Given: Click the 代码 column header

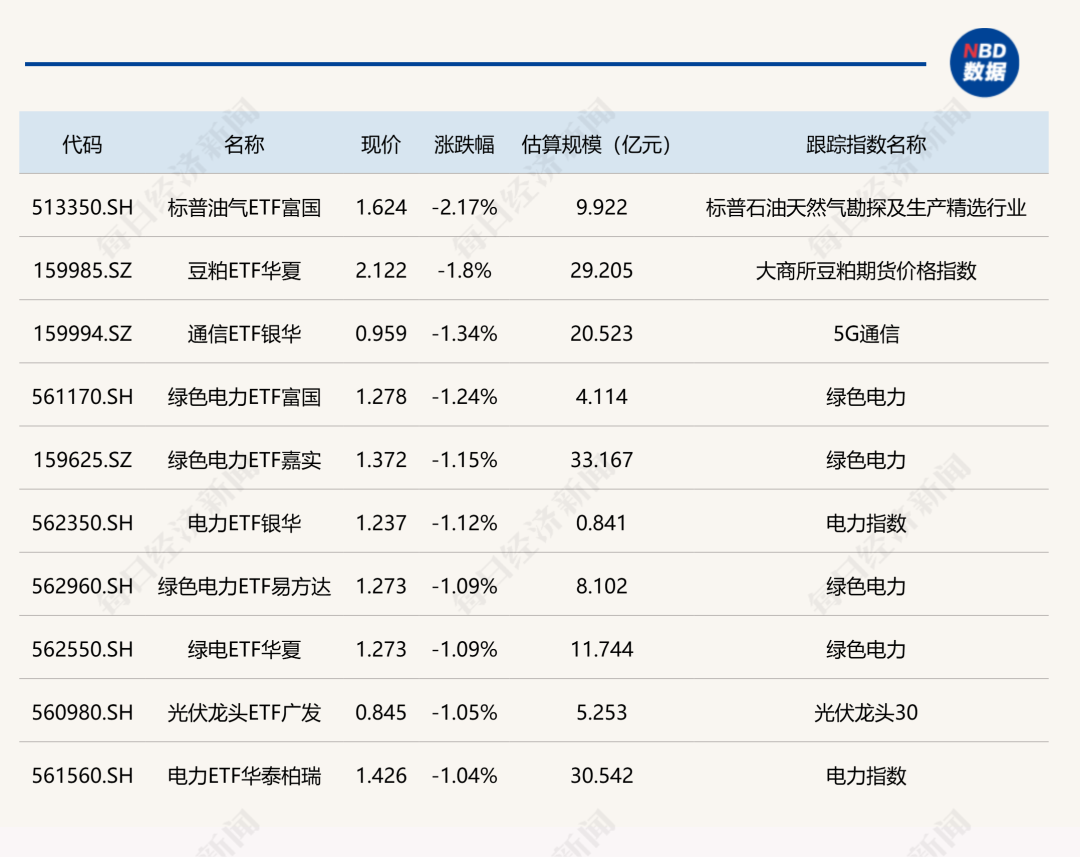Looking at the screenshot, I should (x=82, y=144).
